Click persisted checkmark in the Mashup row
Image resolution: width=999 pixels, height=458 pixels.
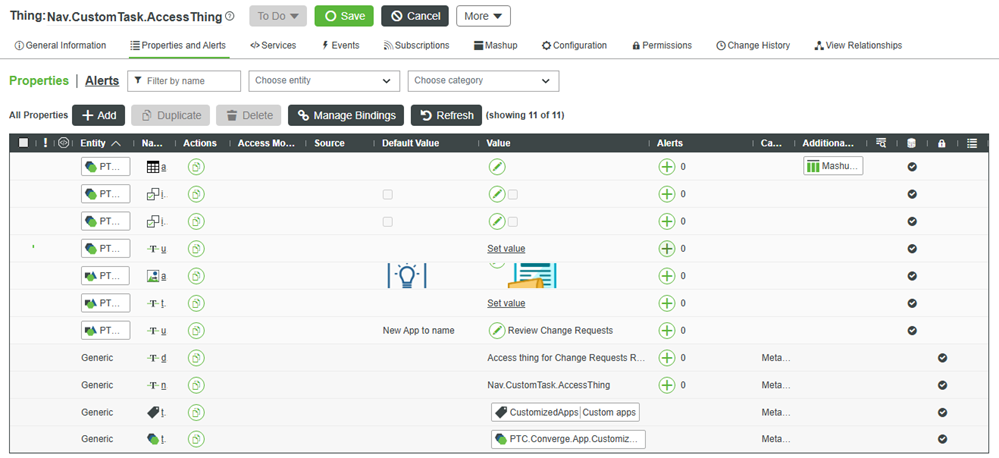pyautogui.click(x=912, y=167)
